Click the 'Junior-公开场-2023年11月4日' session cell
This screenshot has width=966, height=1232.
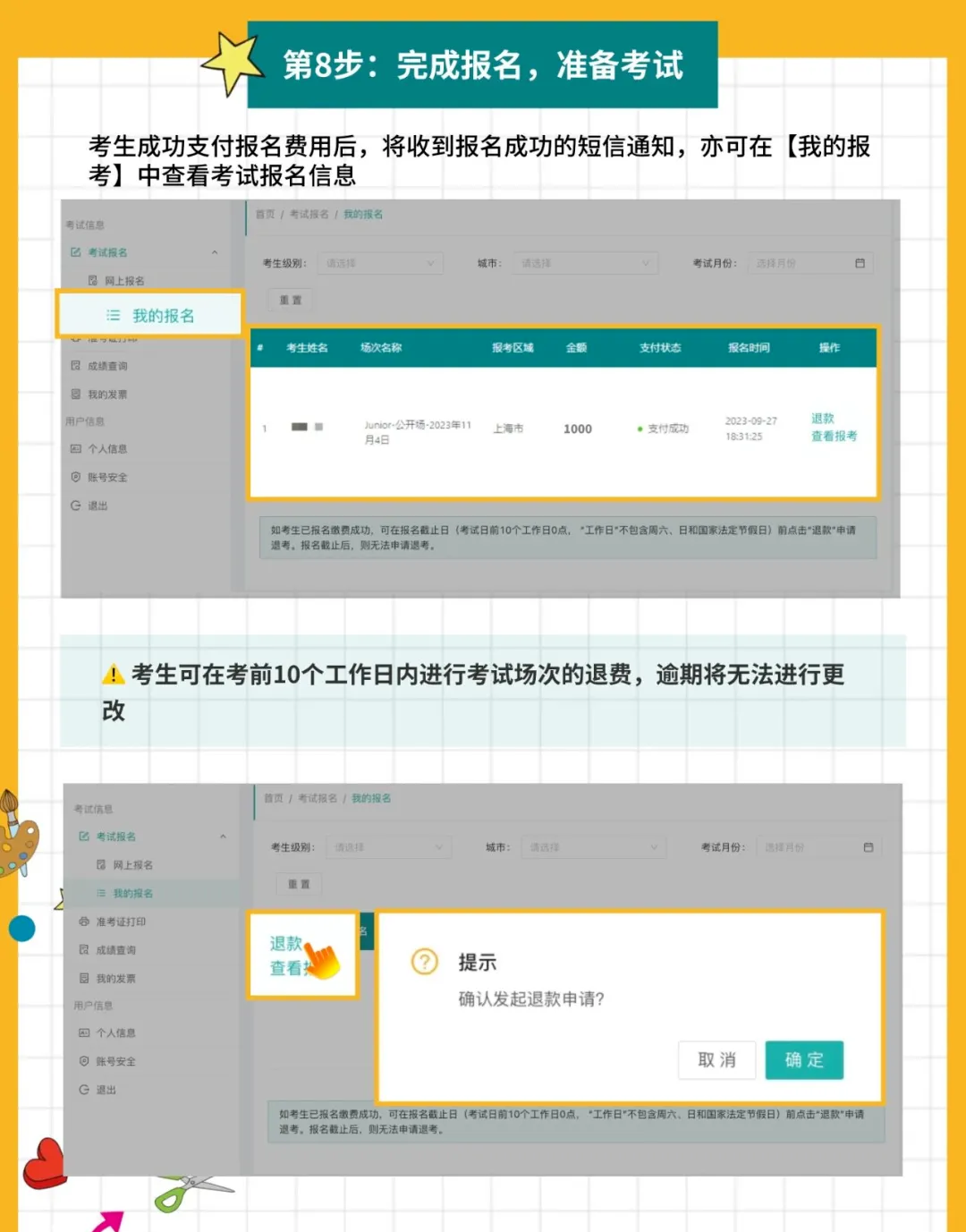[x=418, y=432]
